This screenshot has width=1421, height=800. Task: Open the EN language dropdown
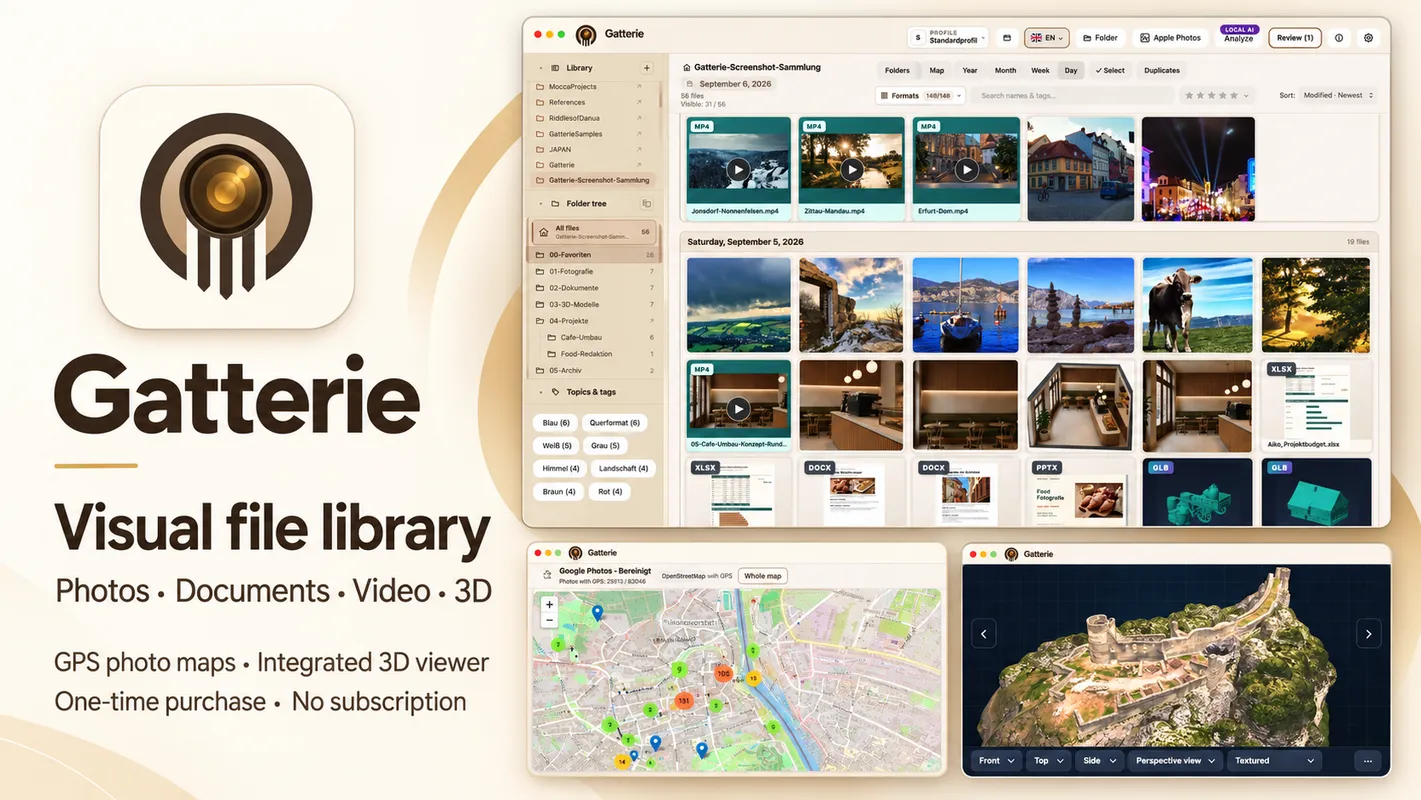(1046, 38)
